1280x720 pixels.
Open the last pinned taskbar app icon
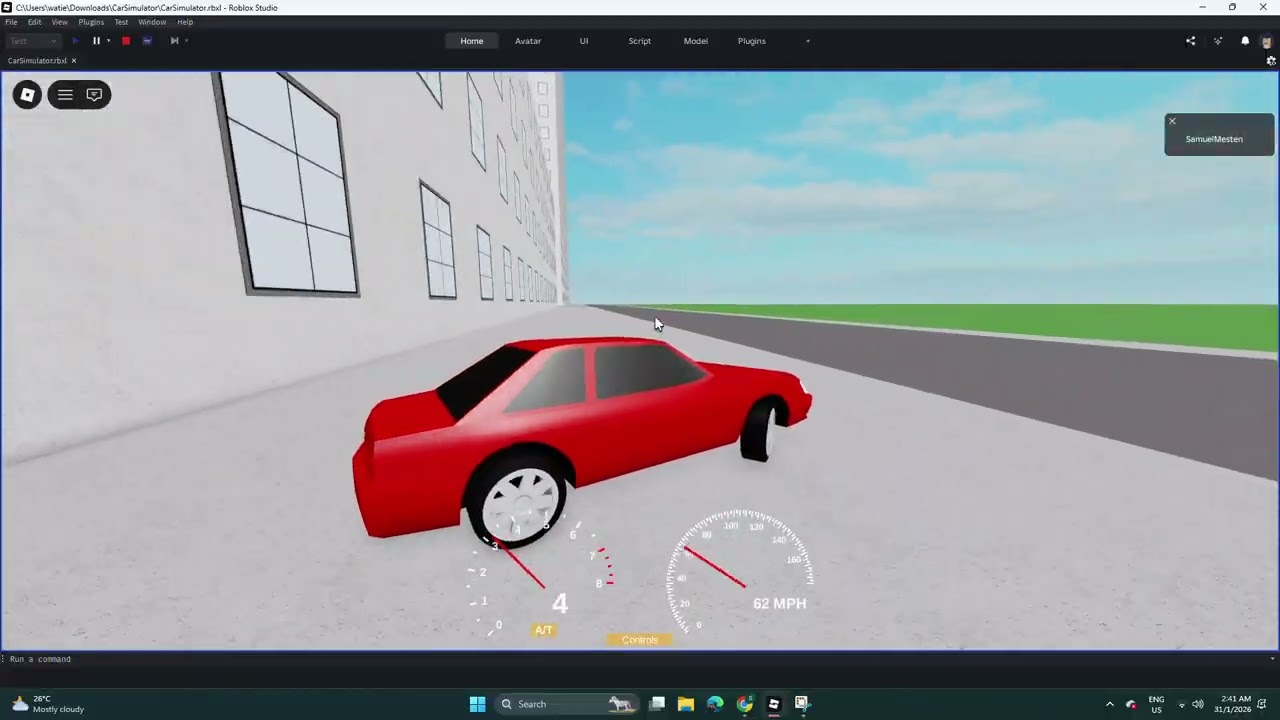tap(802, 704)
